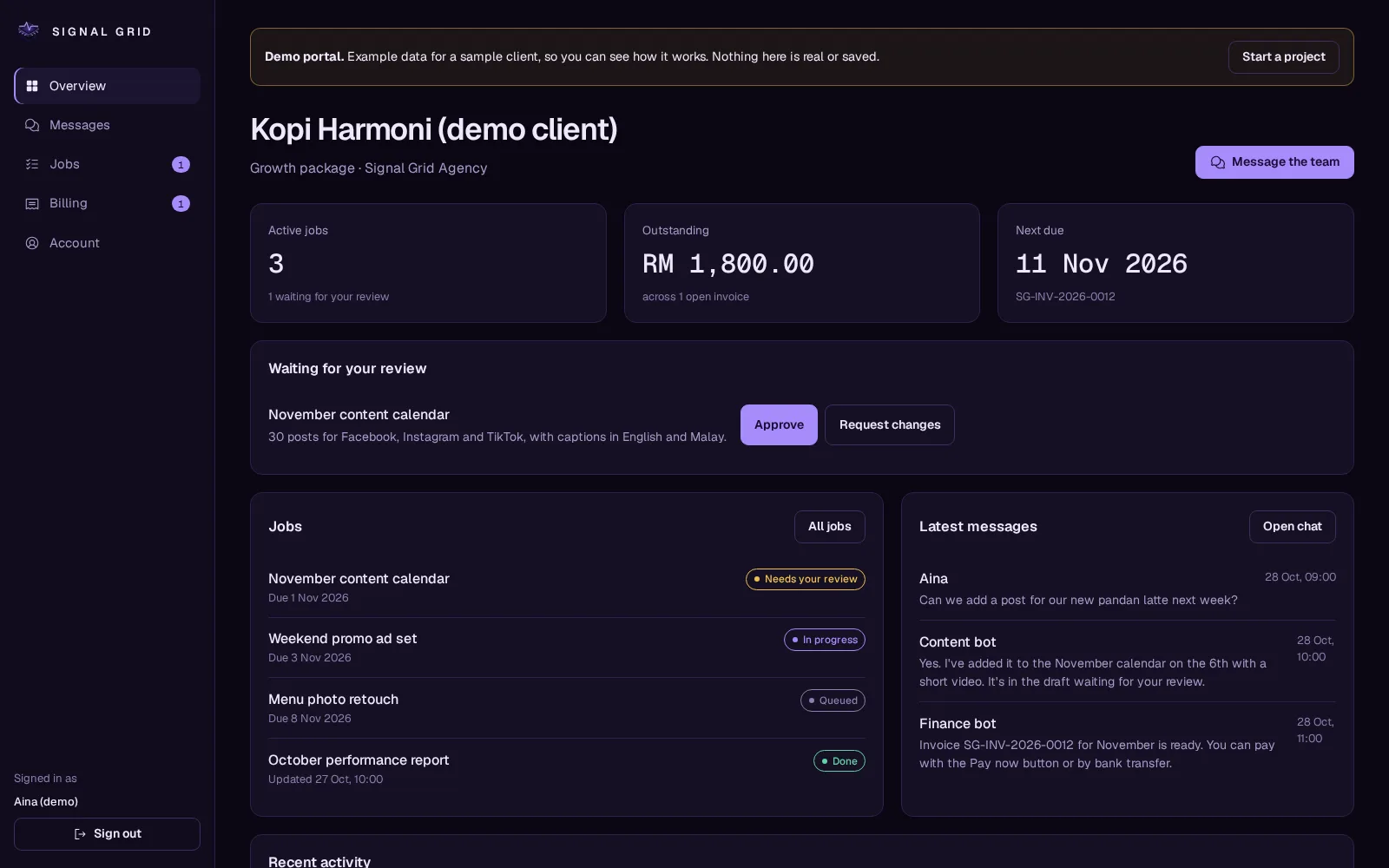Open All jobs list

point(829,527)
